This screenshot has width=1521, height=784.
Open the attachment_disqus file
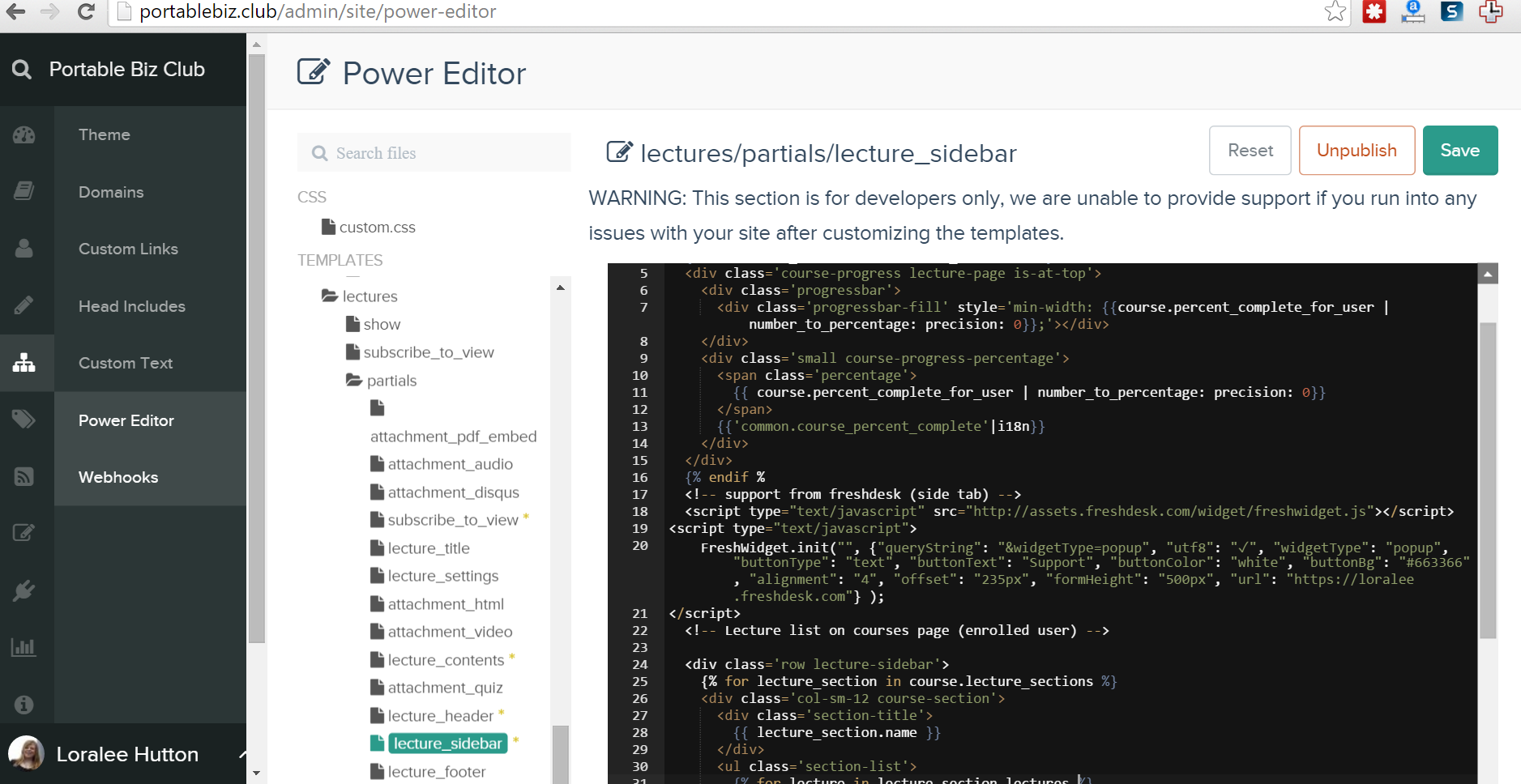453,492
